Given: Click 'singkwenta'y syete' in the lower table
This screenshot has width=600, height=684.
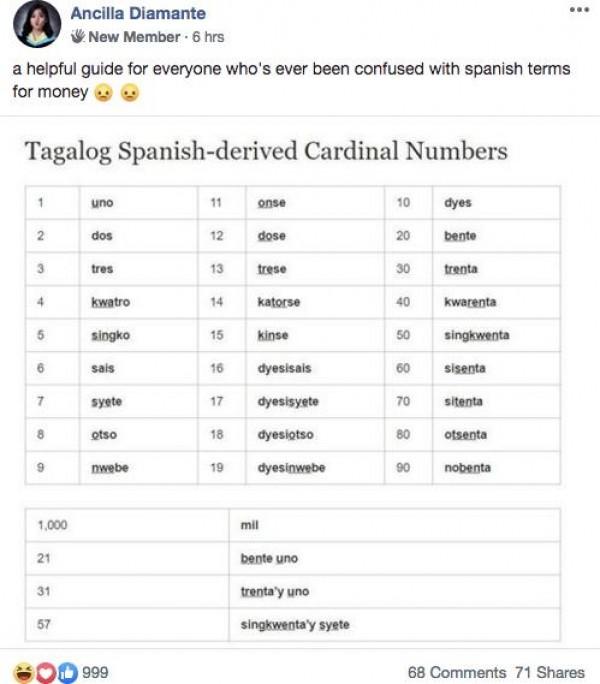Looking at the screenshot, I should (295, 625).
